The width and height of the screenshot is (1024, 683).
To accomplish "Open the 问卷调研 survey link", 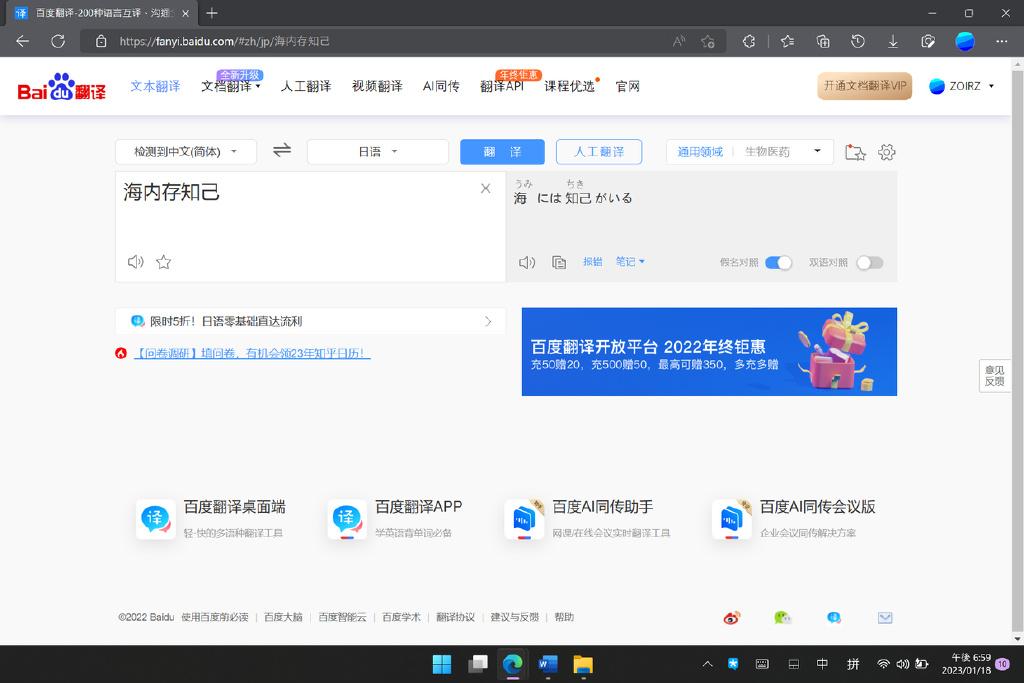I will coord(252,353).
